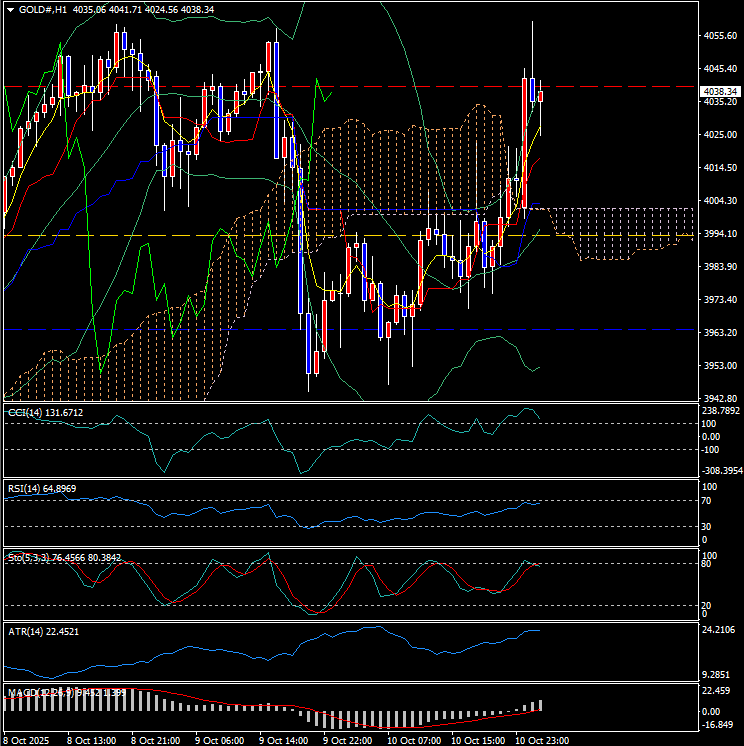
Task: Click the current price tag 4038.34
Action: [x=720, y=91]
